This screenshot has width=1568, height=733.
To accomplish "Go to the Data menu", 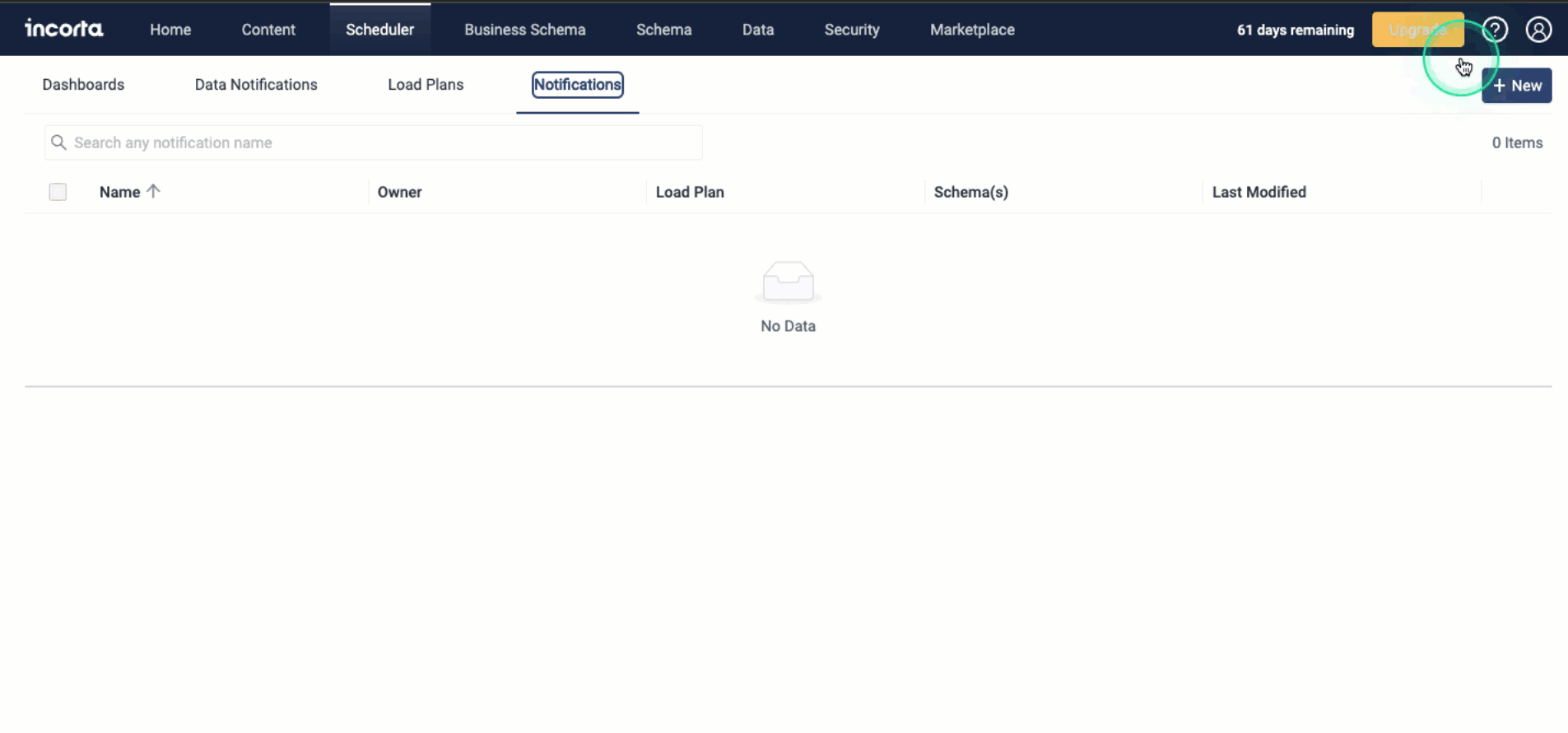I will 758,30.
